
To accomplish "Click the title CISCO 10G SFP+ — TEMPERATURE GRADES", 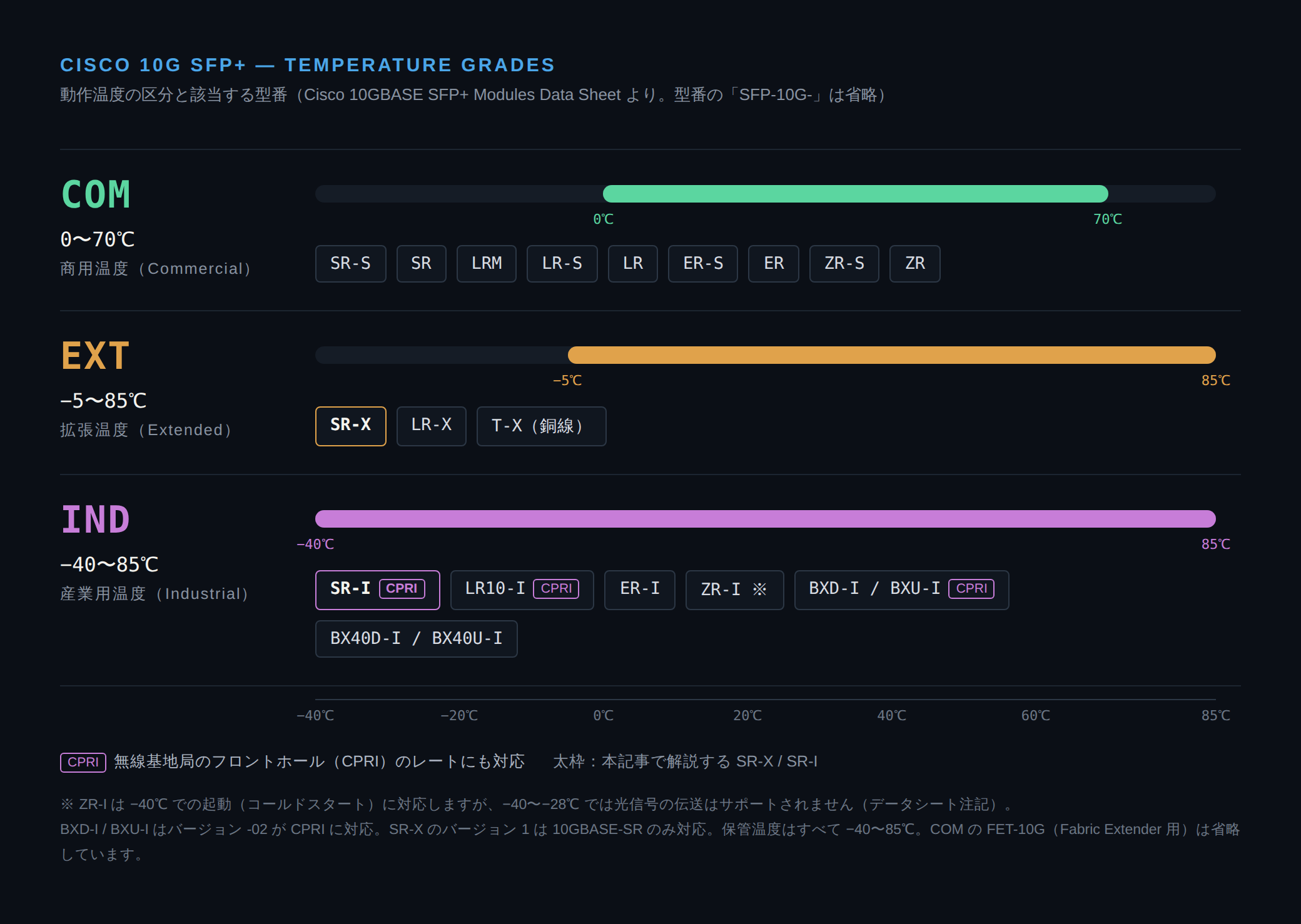I will 307,65.
